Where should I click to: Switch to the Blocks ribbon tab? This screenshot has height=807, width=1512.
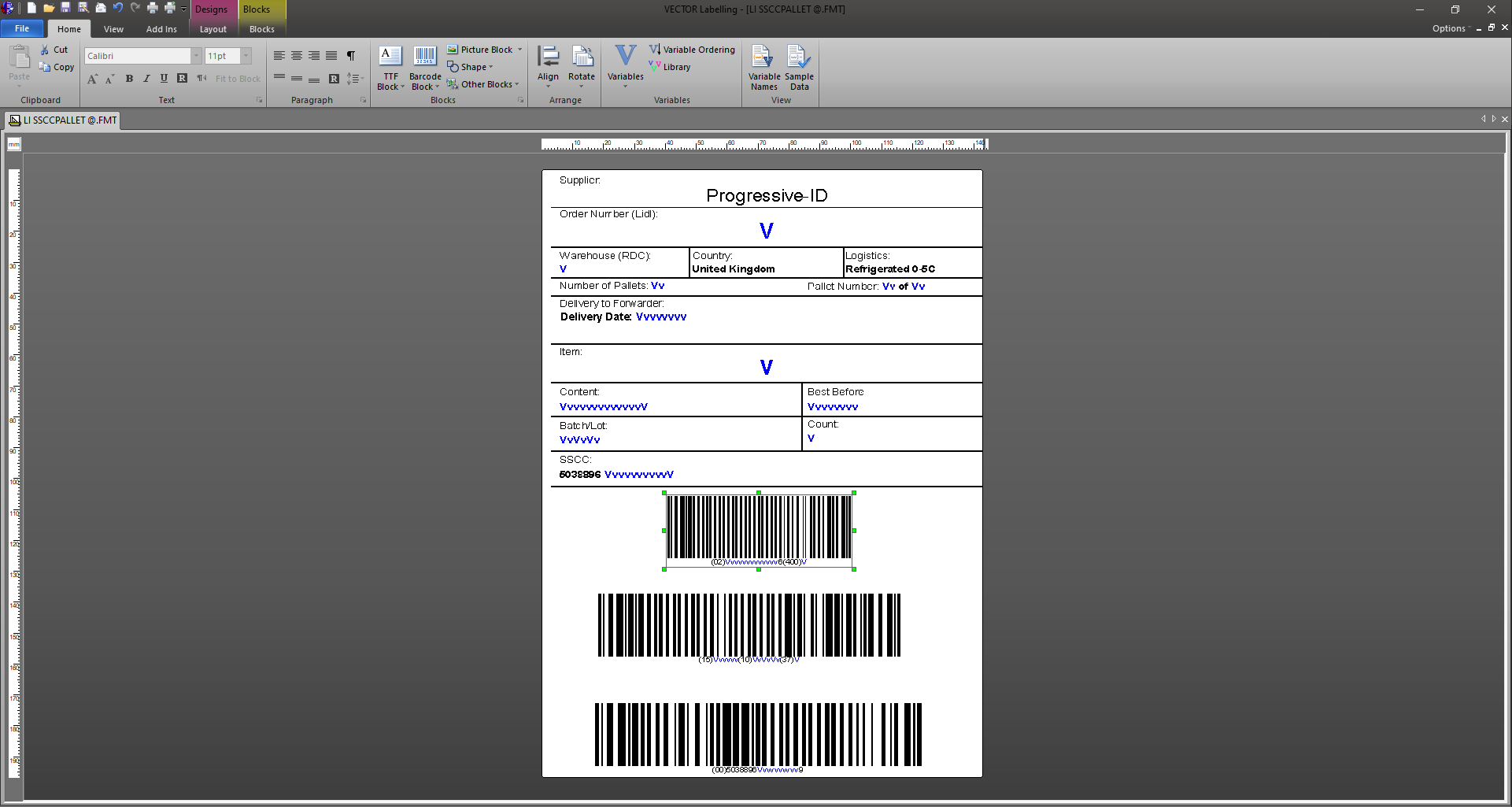262,29
